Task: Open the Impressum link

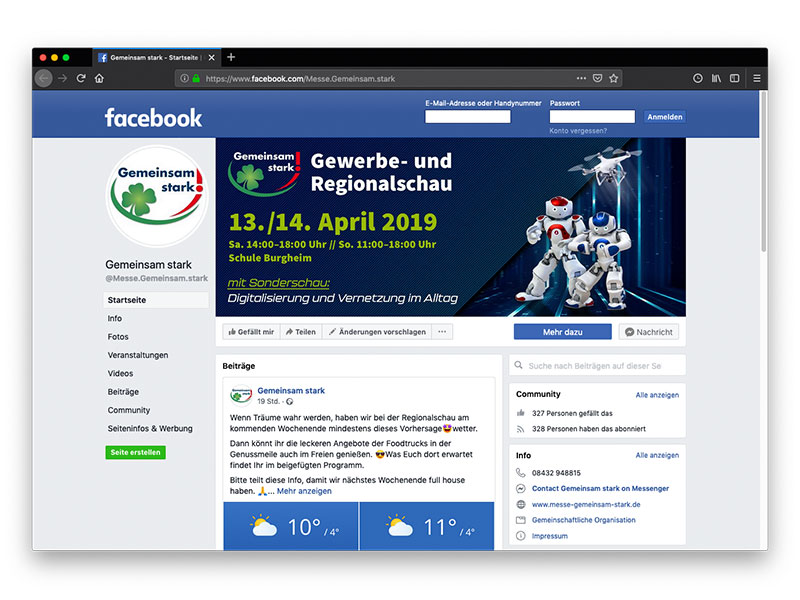Action: pos(549,536)
